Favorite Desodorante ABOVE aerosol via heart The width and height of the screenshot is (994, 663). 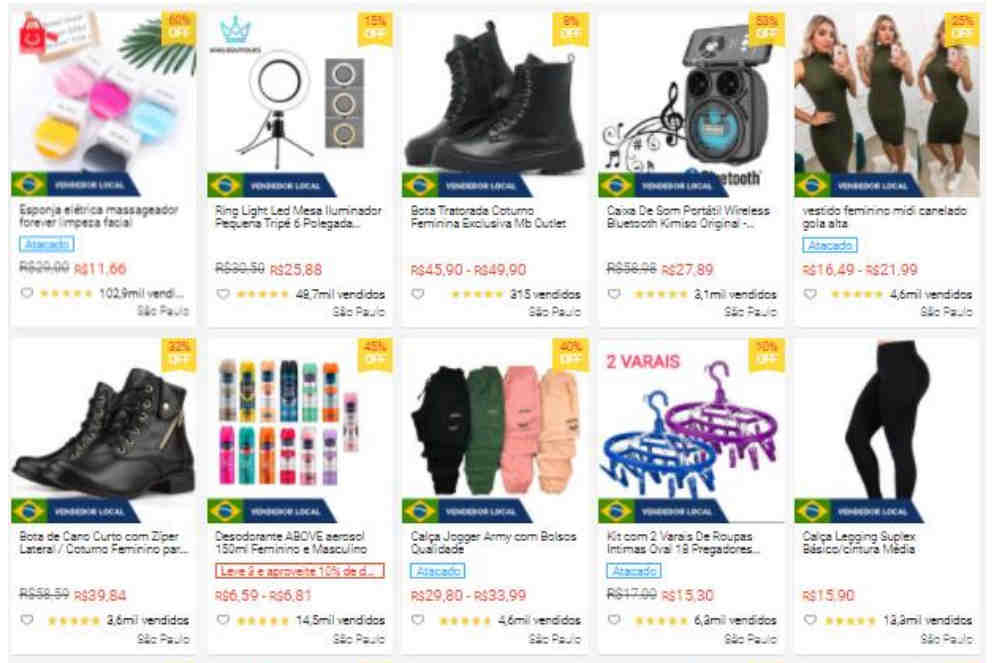[223, 620]
